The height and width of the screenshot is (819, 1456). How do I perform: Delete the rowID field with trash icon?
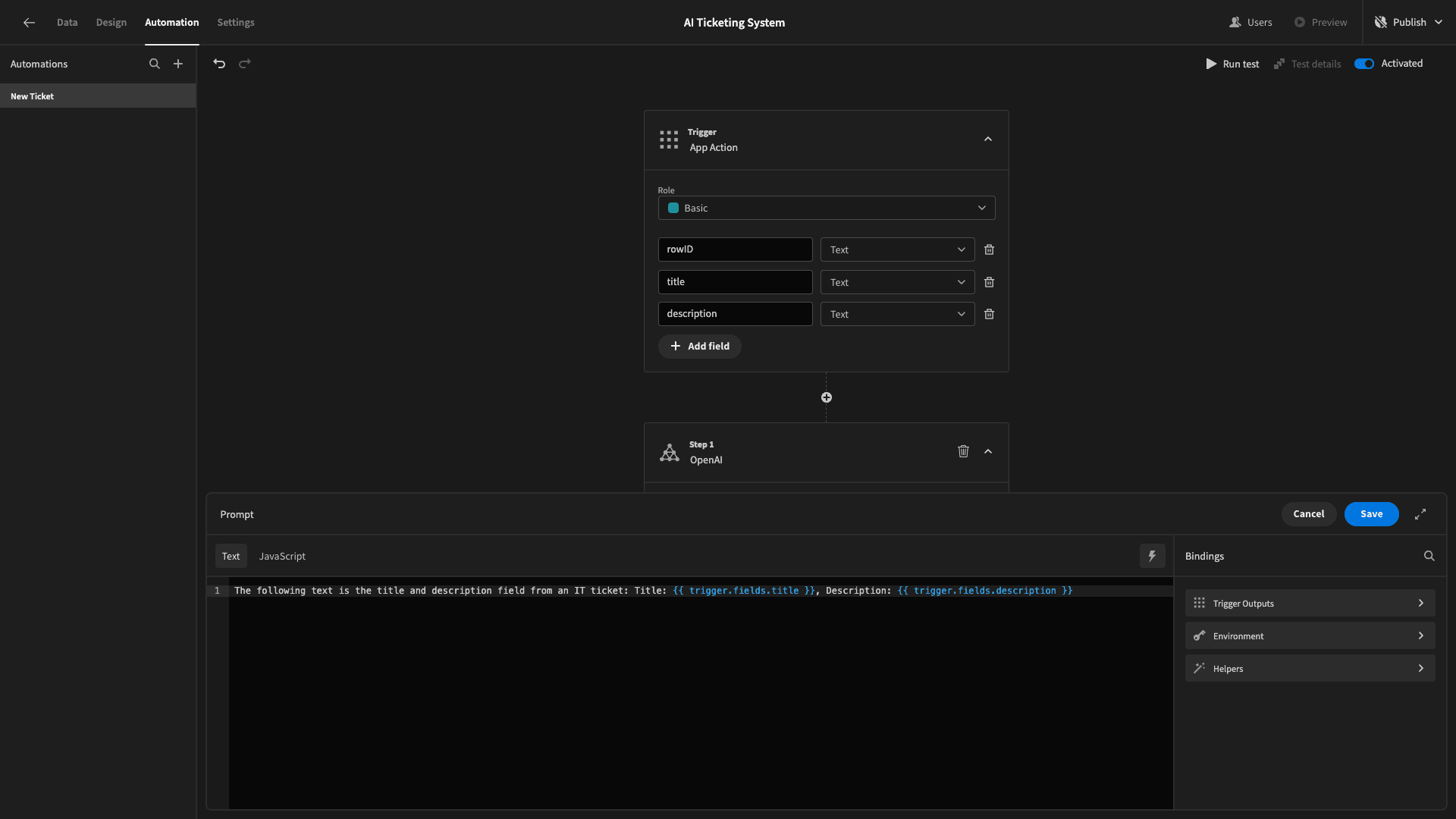click(989, 249)
